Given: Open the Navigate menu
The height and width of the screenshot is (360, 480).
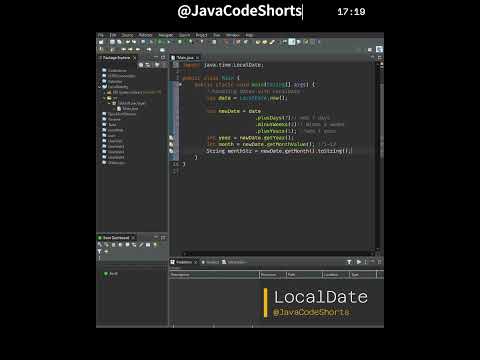Looking at the screenshot, I should [166, 35].
